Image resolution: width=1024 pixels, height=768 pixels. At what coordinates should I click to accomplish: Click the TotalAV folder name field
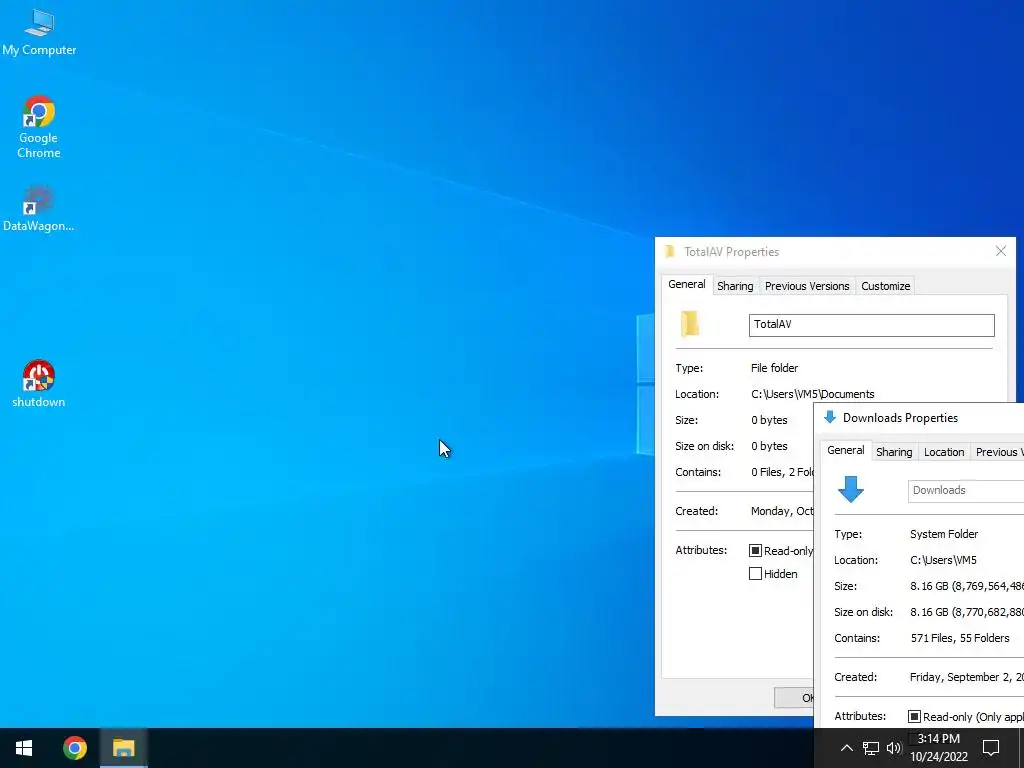click(x=872, y=325)
